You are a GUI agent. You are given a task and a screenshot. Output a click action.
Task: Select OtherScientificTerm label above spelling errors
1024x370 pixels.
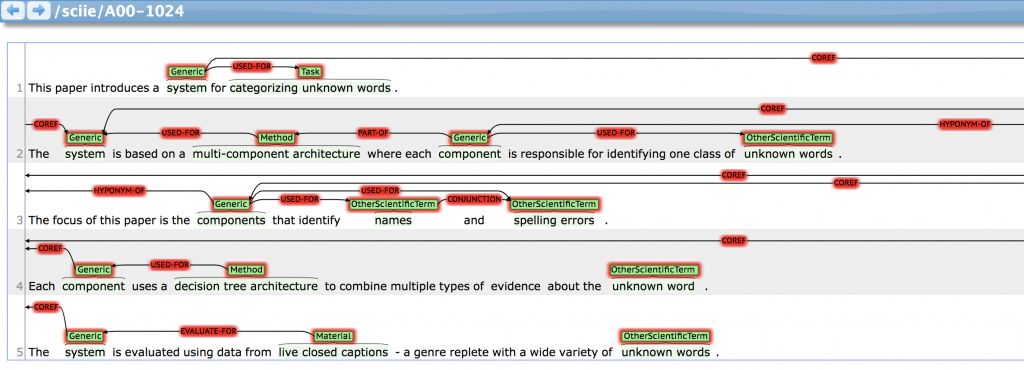pos(554,204)
